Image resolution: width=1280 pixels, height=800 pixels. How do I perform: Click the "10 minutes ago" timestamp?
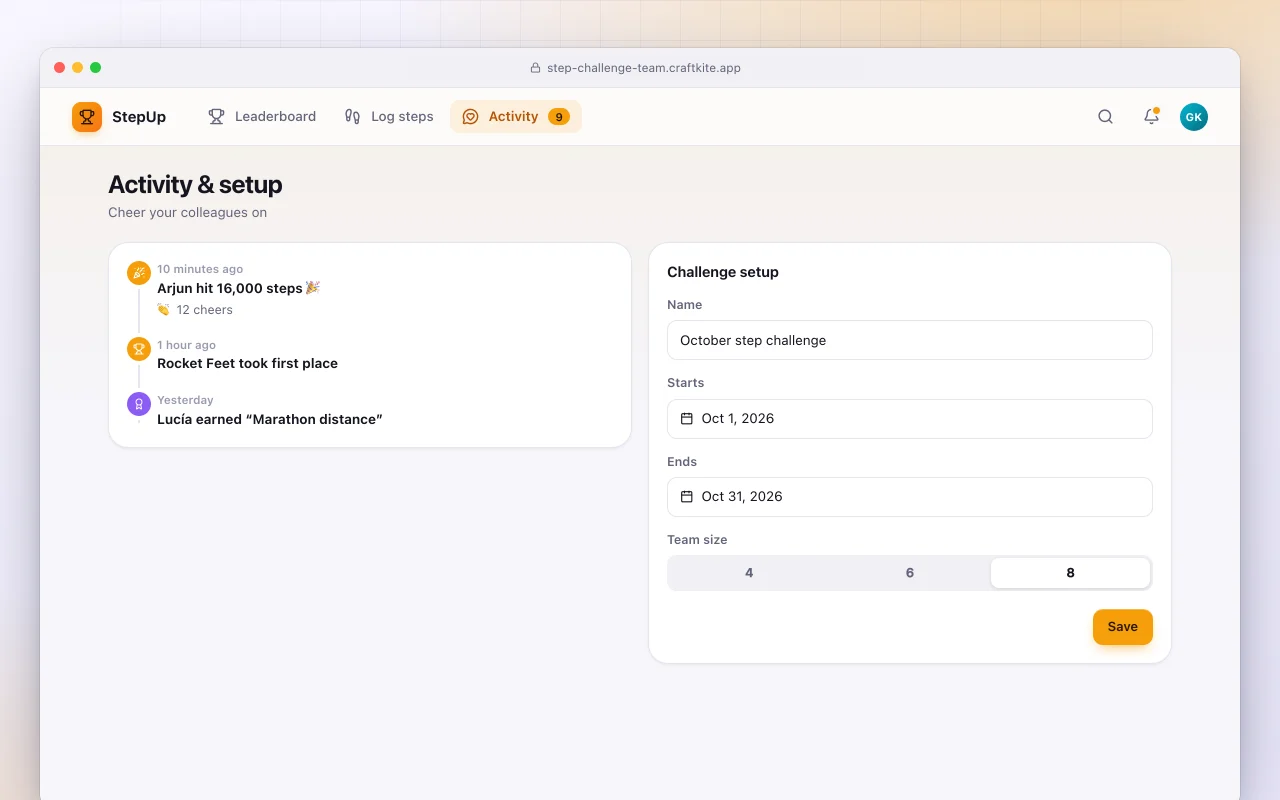200,269
